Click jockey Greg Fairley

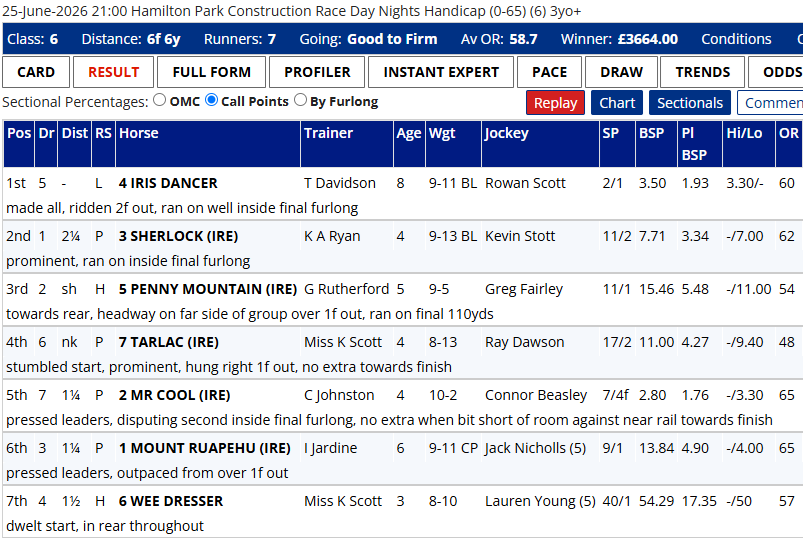click(x=524, y=289)
